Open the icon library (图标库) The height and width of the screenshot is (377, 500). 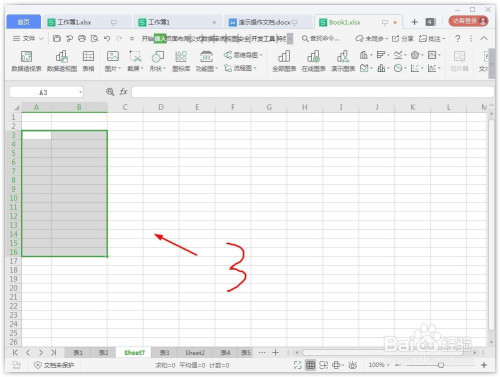tap(181, 61)
